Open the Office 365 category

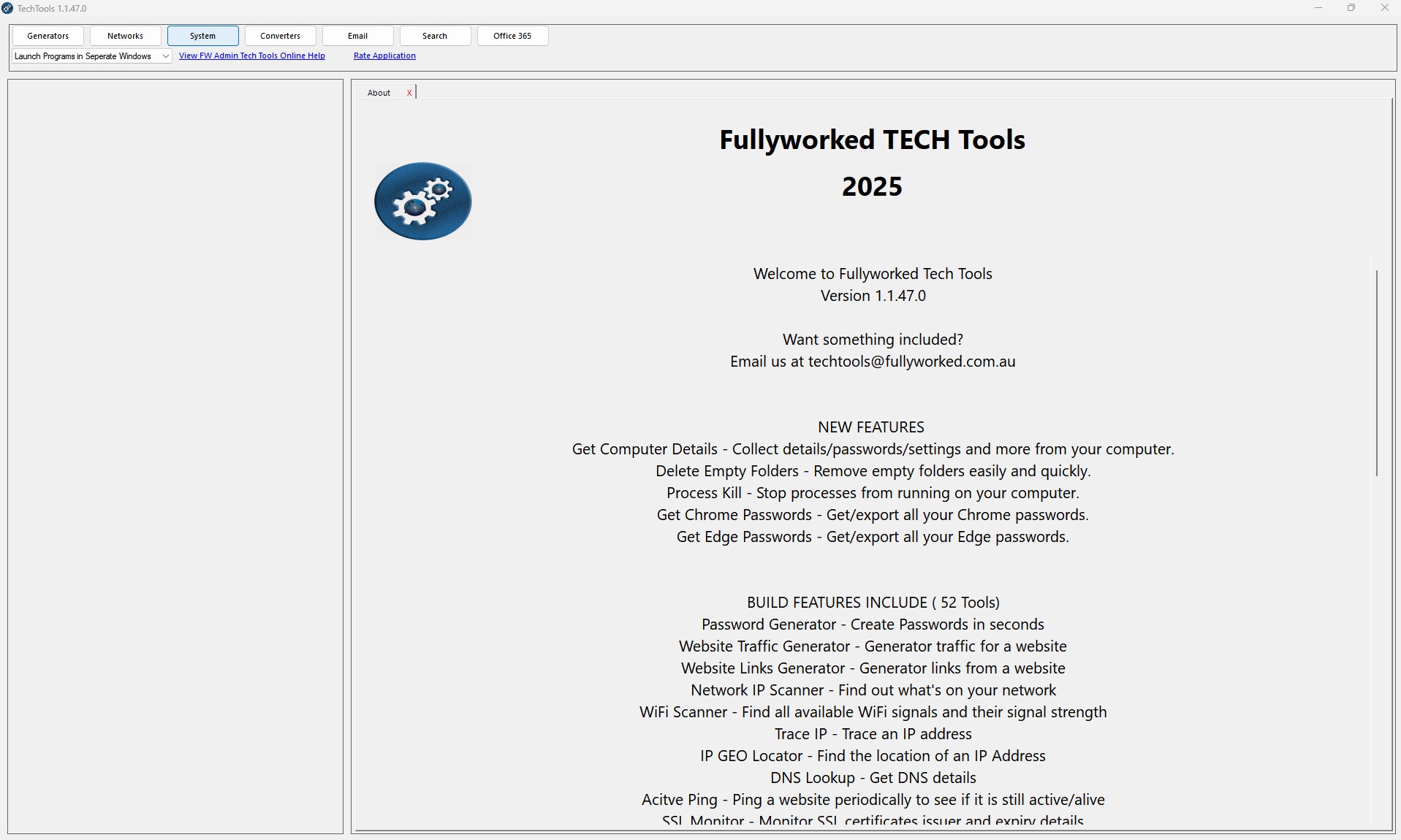coord(513,36)
